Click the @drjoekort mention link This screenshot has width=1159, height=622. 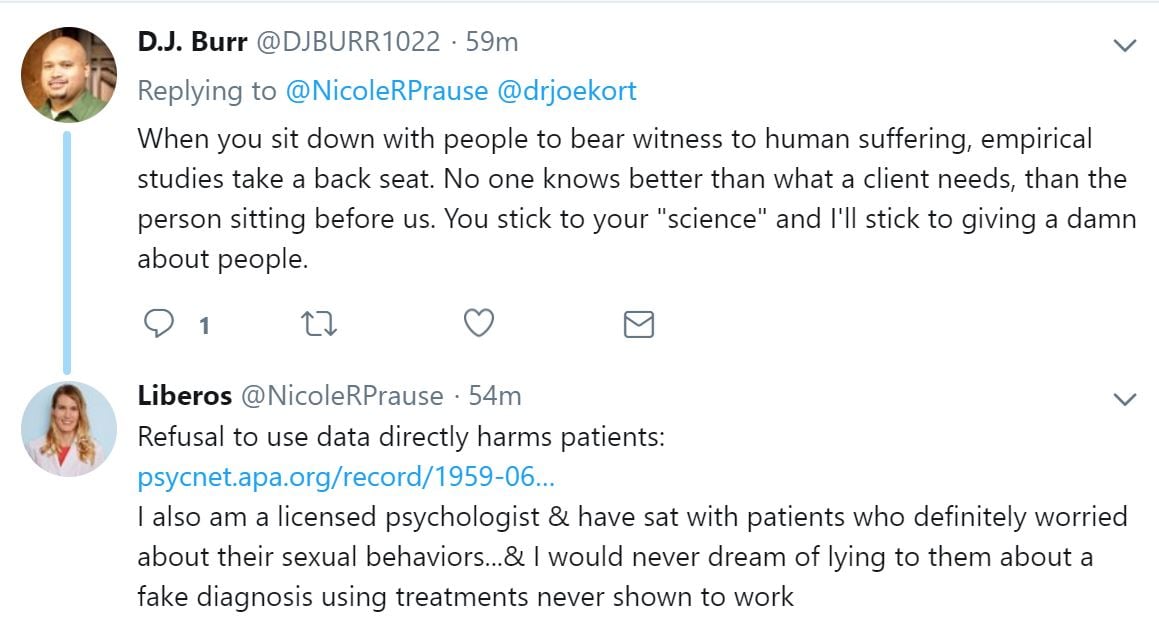[567, 91]
